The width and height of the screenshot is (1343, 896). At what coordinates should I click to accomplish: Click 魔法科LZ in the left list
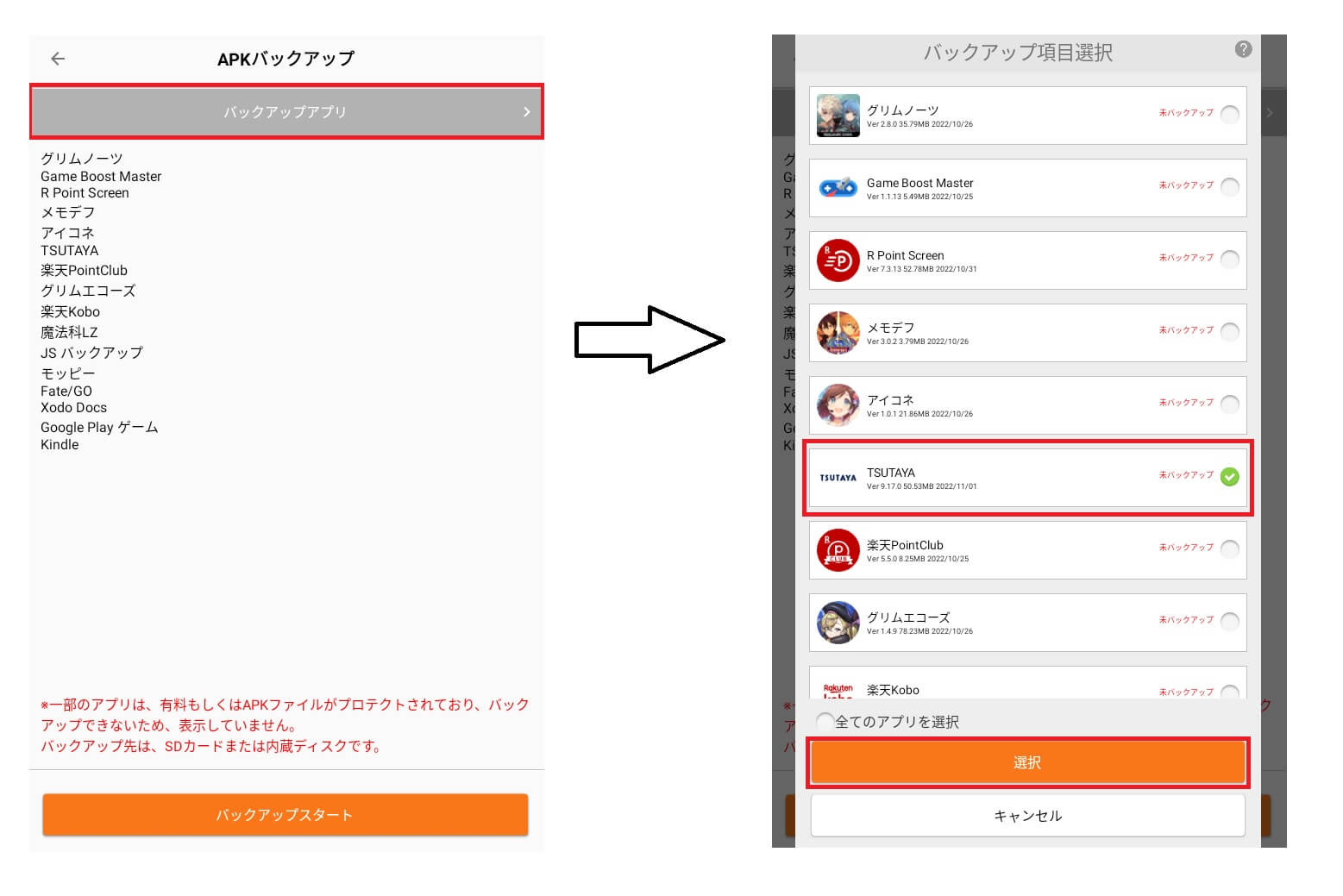coord(69,332)
